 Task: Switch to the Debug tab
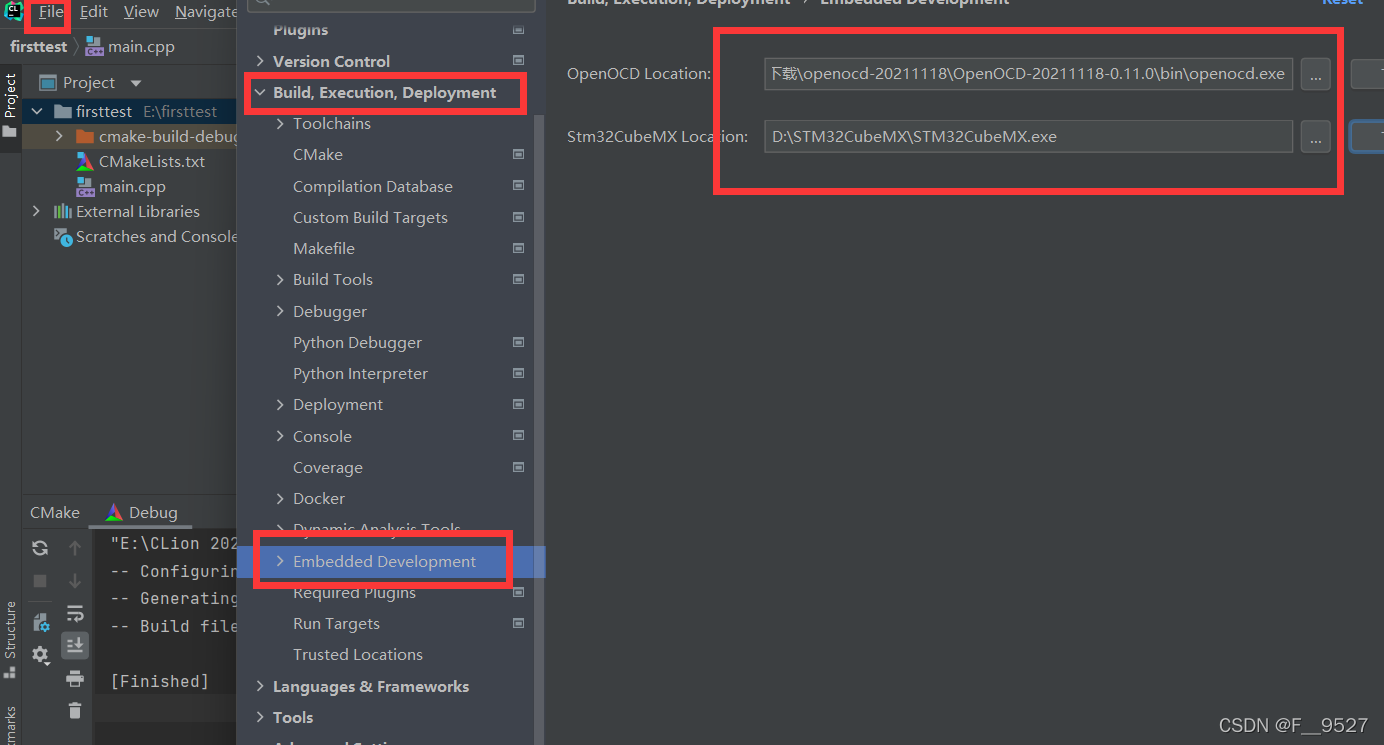142,512
